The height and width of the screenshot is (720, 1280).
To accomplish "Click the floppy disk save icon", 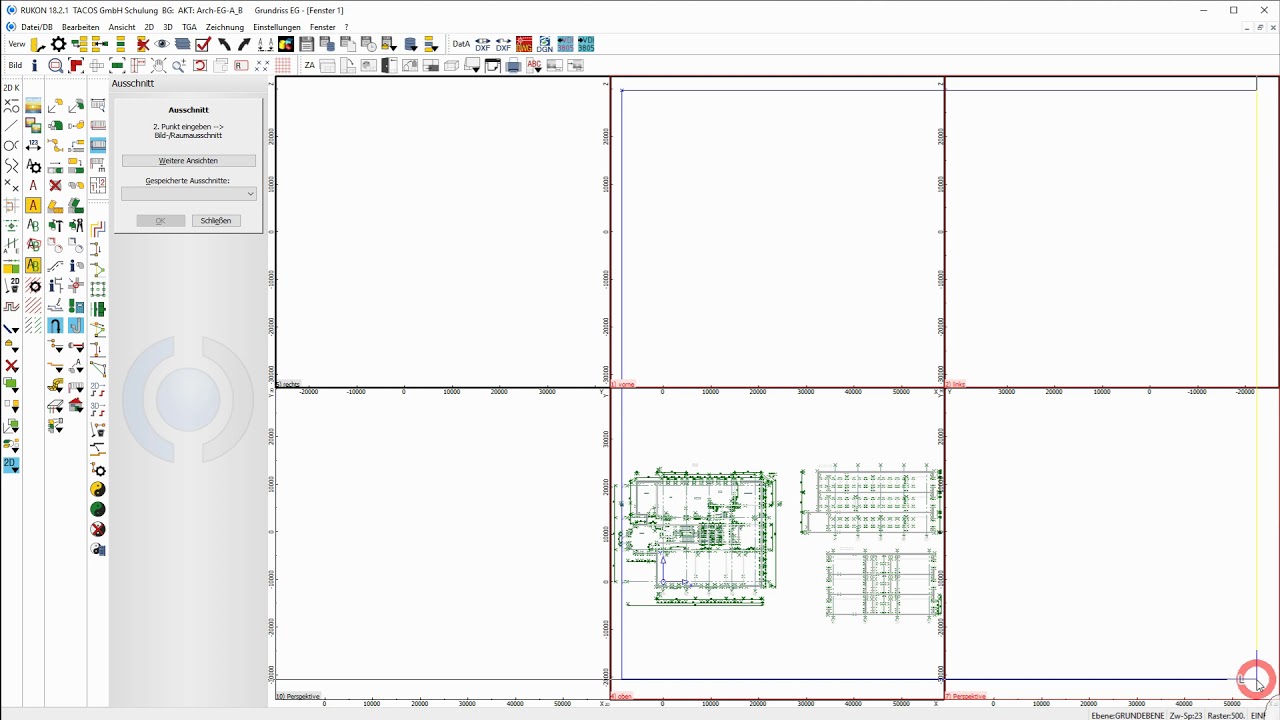I will (x=307, y=44).
